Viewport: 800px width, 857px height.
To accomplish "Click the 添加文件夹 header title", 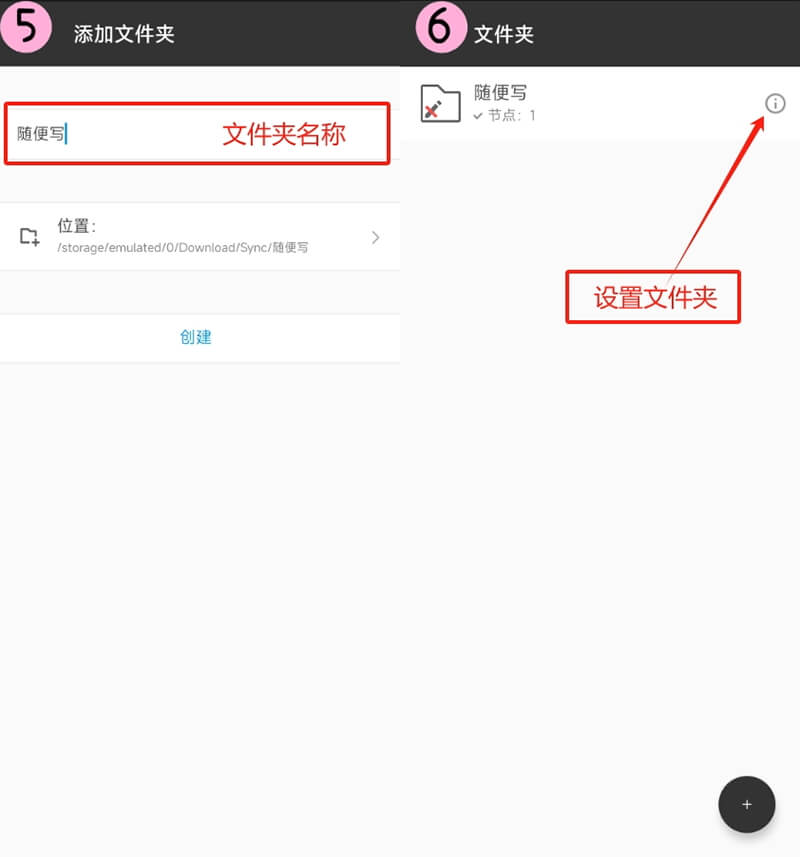I will (x=124, y=34).
